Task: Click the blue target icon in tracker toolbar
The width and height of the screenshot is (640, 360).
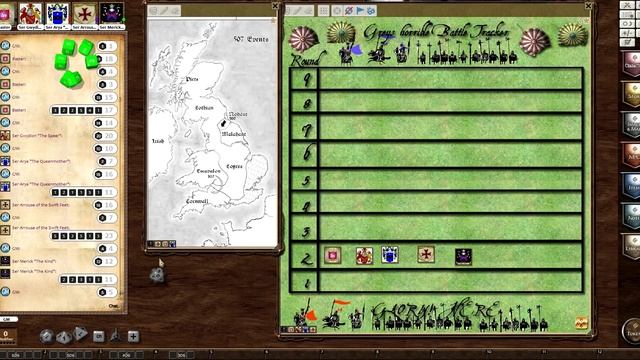Action: pos(371,11)
